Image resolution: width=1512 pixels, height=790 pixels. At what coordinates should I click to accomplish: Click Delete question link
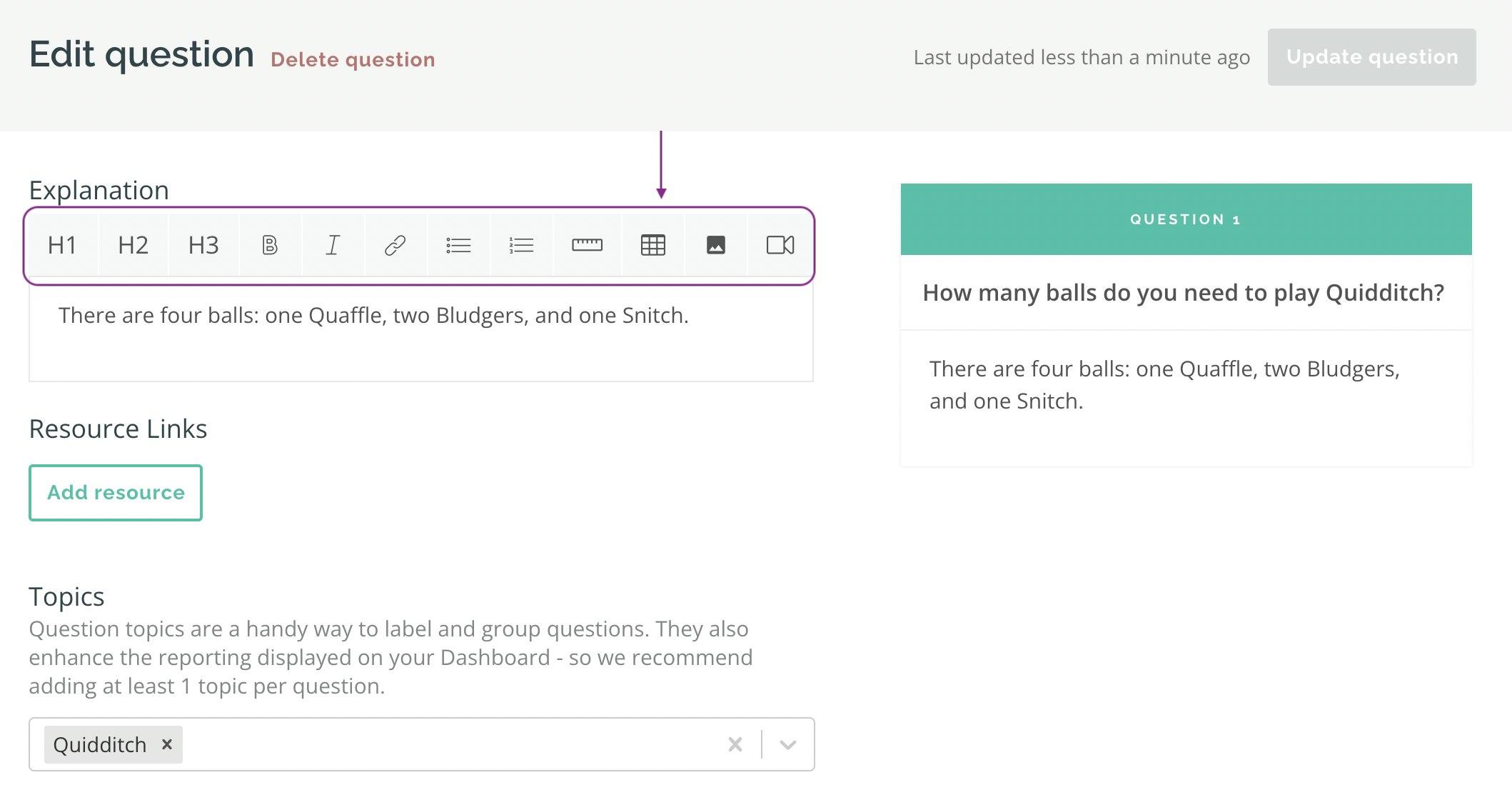[x=353, y=59]
